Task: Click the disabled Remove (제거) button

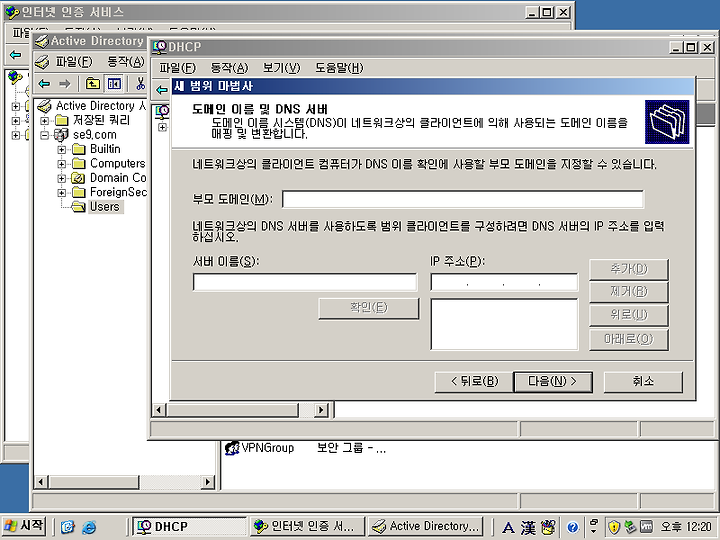Action: pyautogui.click(x=629, y=292)
